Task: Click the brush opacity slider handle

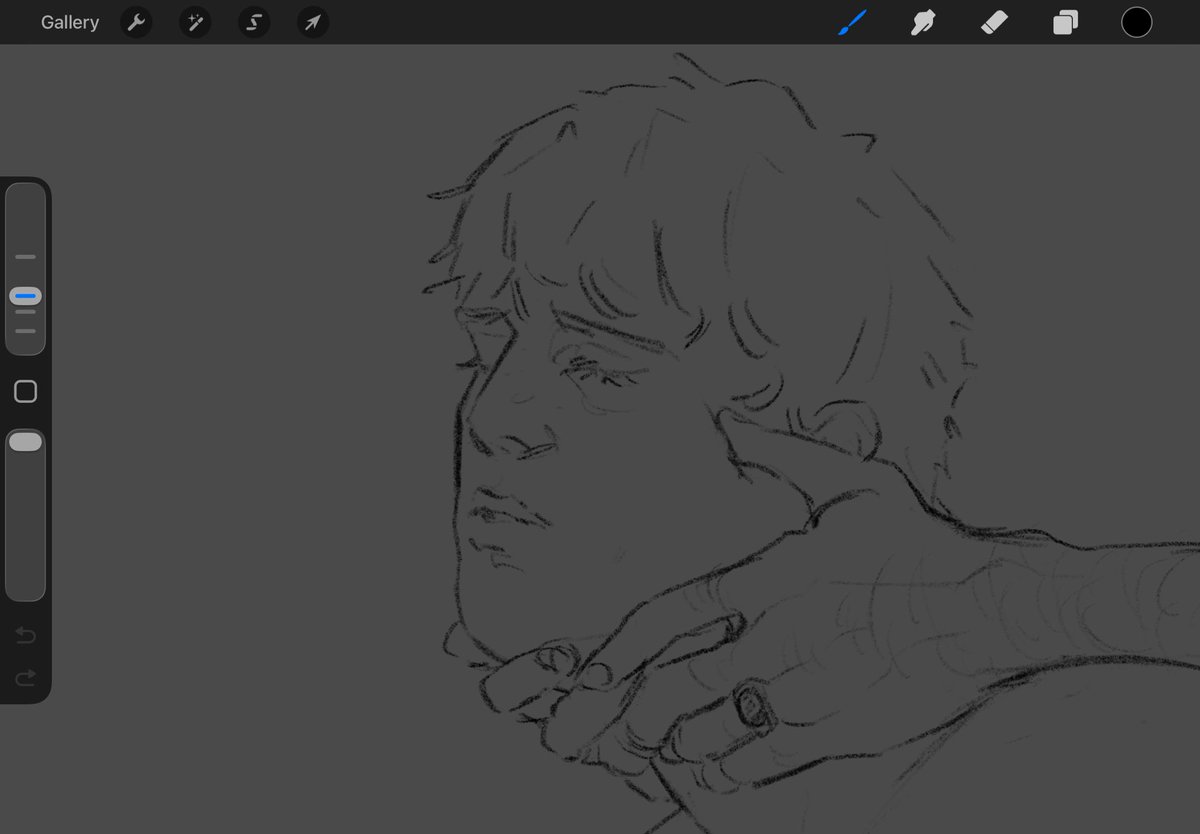Action: pyautogui.click(x=25, y=441)
